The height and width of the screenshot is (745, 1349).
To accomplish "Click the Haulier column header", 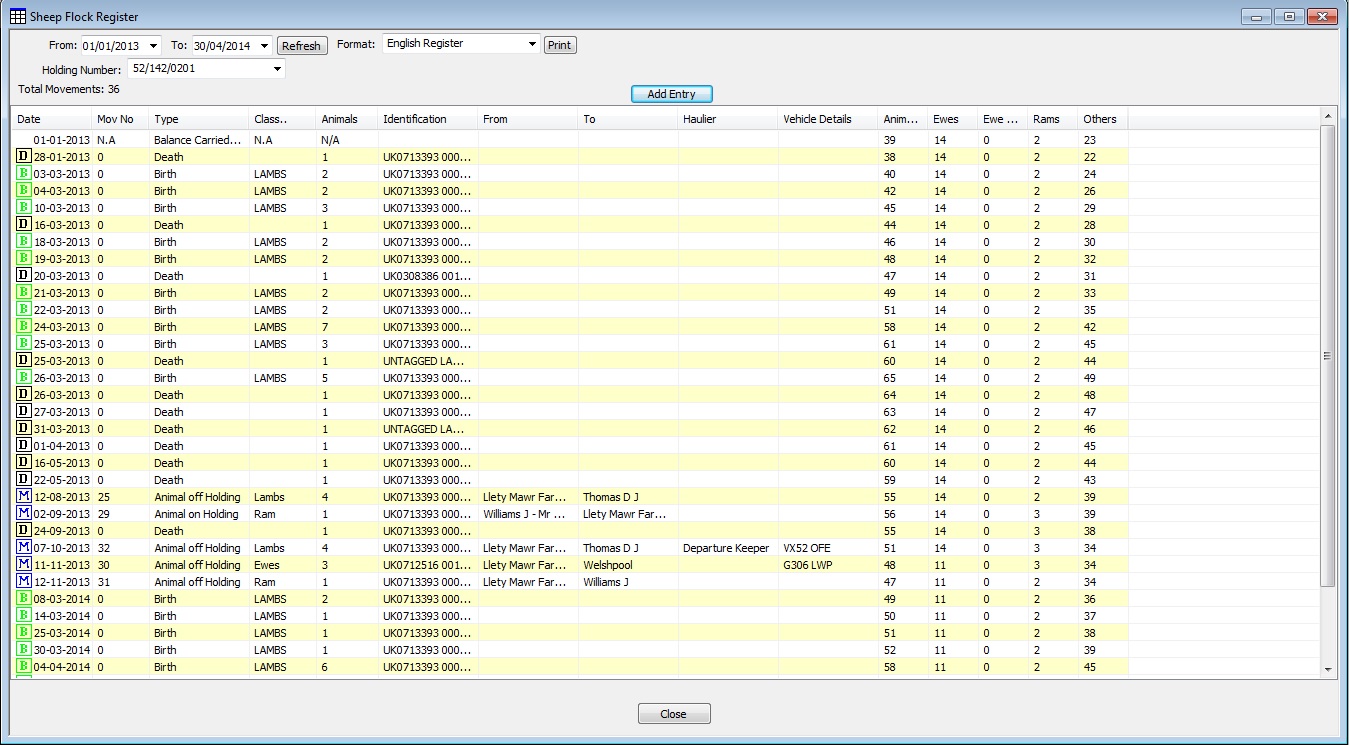I will (728, 119).
